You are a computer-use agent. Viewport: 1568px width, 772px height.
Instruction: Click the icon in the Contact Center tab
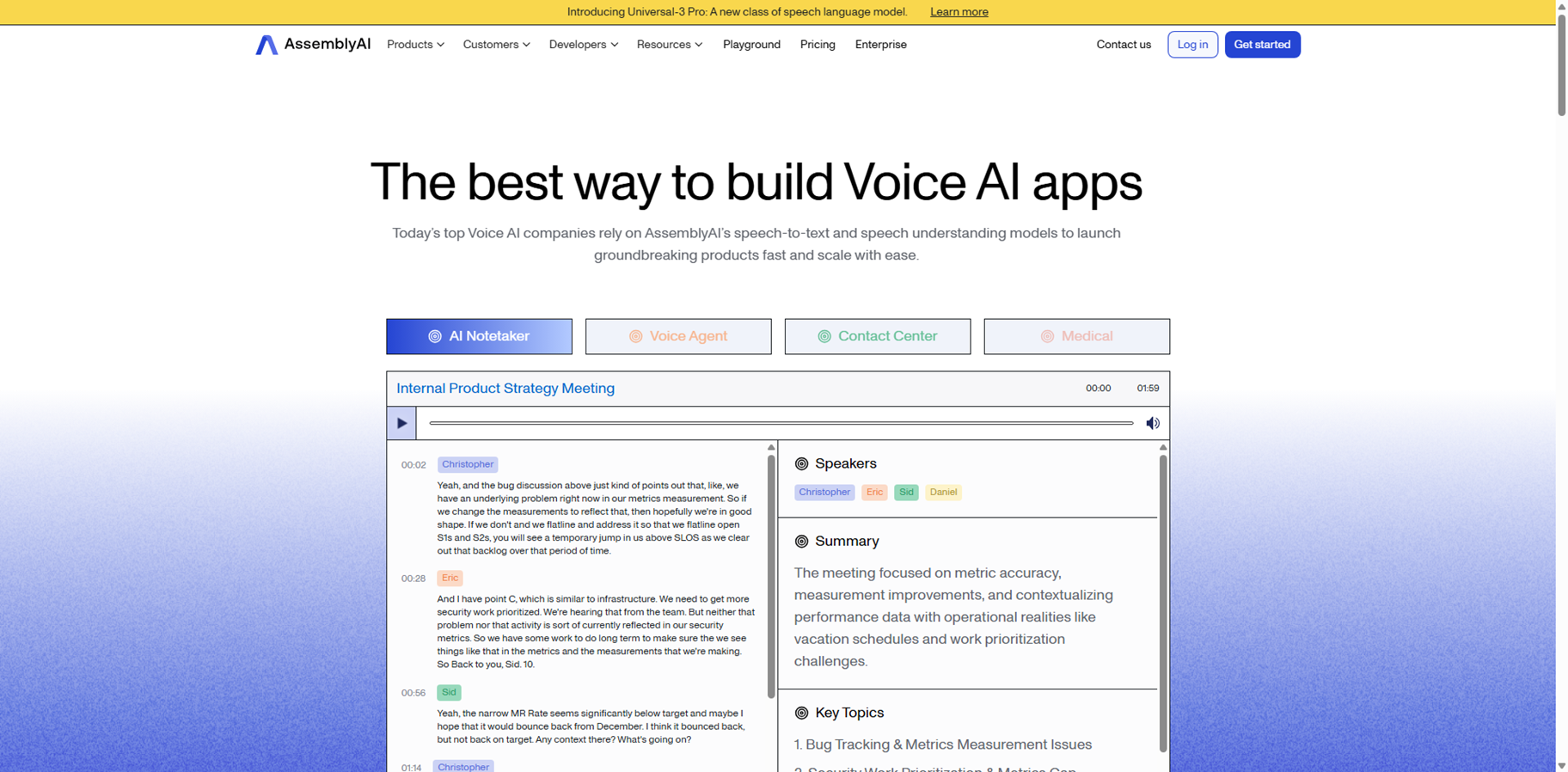tap(824, 337)
